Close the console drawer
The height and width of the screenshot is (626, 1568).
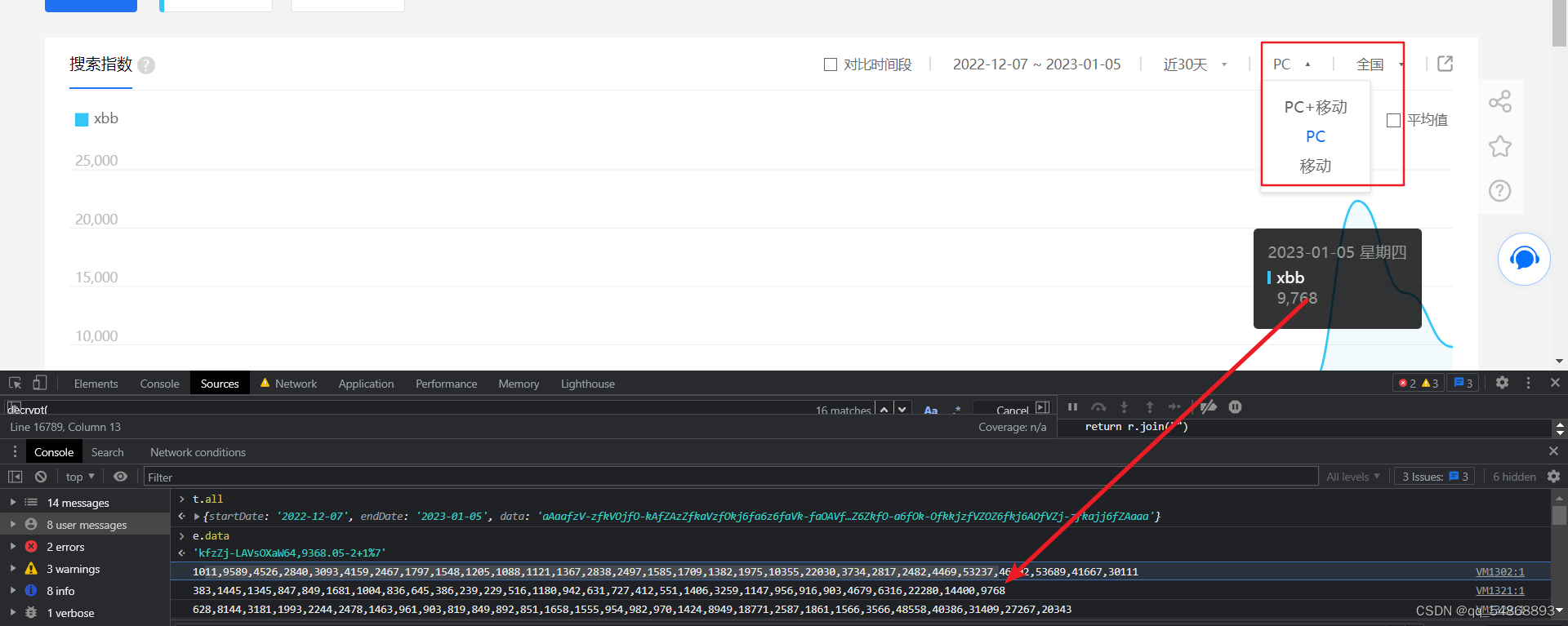click(x=1553, y=451)
